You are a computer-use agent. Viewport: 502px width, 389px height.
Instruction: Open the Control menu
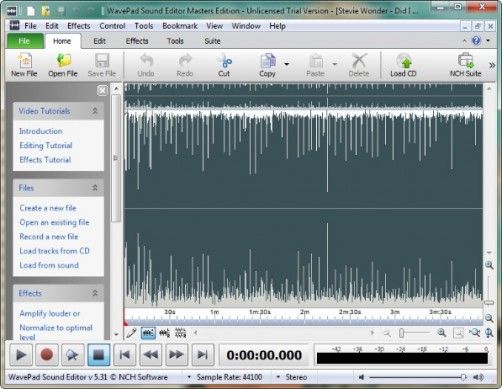click(x=112, y=26)
